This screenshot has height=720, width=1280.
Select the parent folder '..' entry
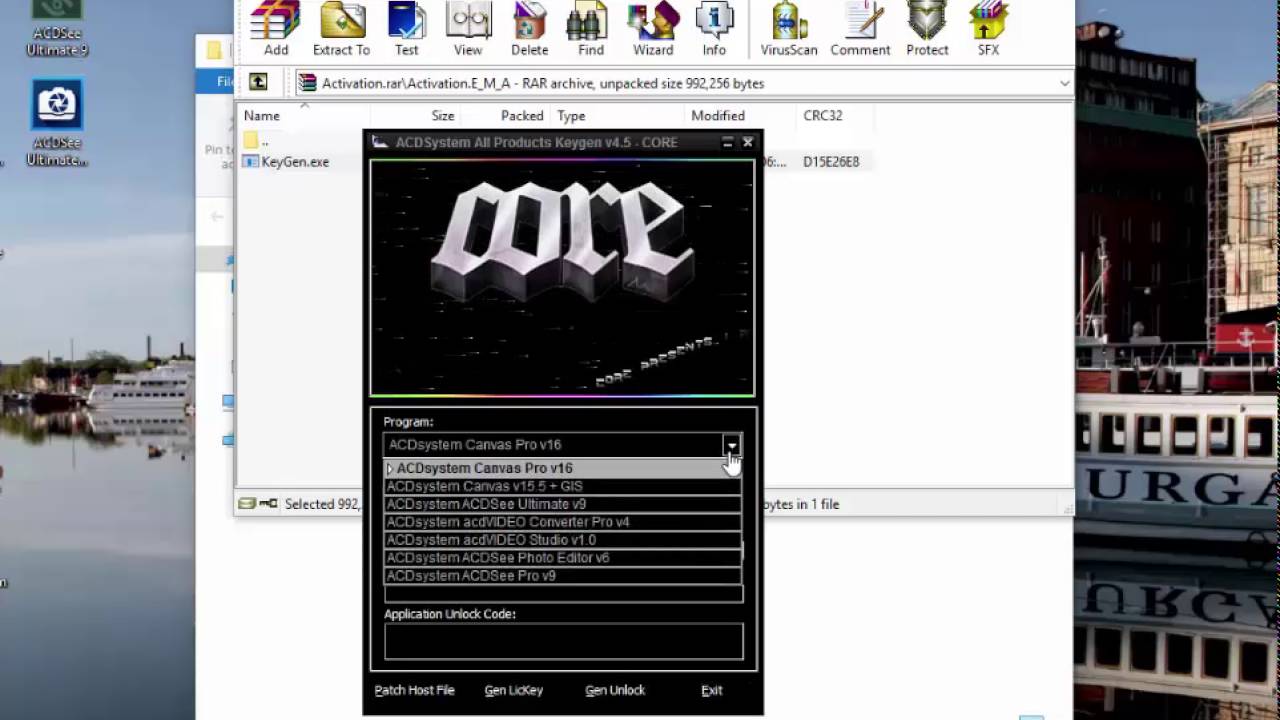(x=258, y=140)
